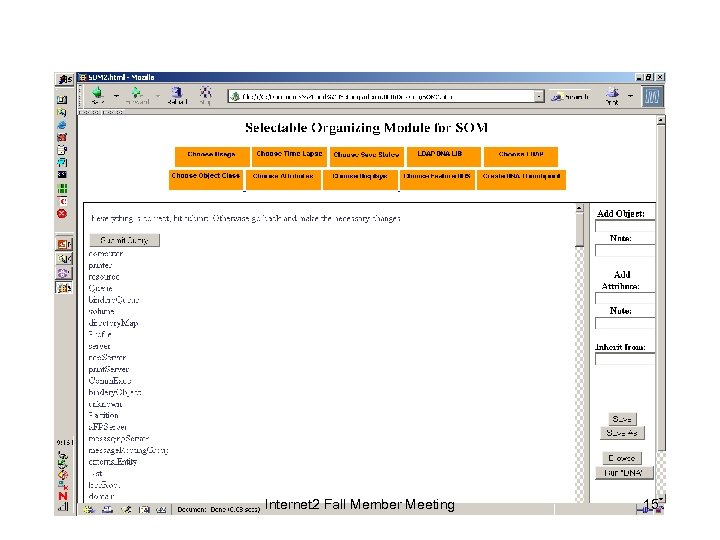Click the Save As button
The width and height of the screenshot is (720, 540).
click(x=622, y=433)
